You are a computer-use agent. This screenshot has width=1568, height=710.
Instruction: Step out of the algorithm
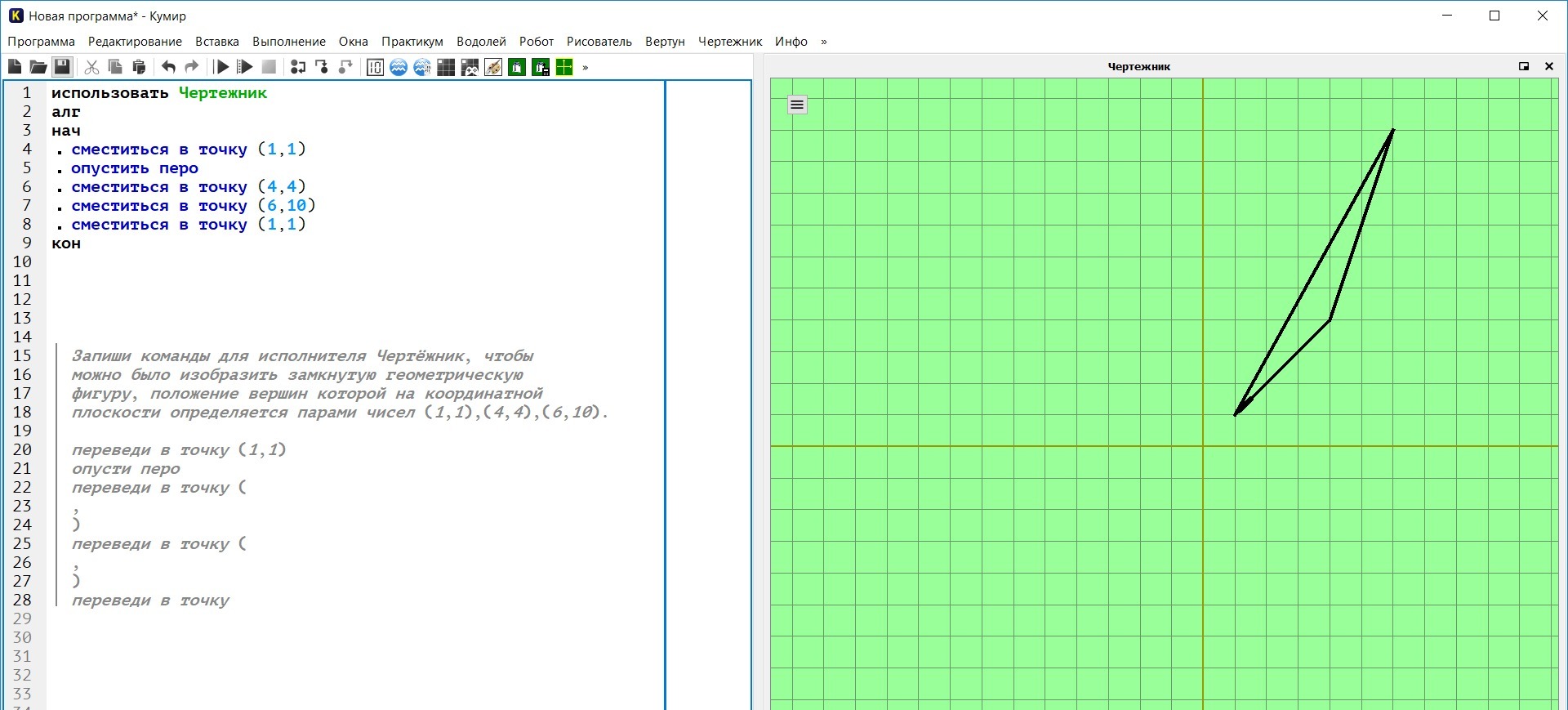(x=345, y=67)
